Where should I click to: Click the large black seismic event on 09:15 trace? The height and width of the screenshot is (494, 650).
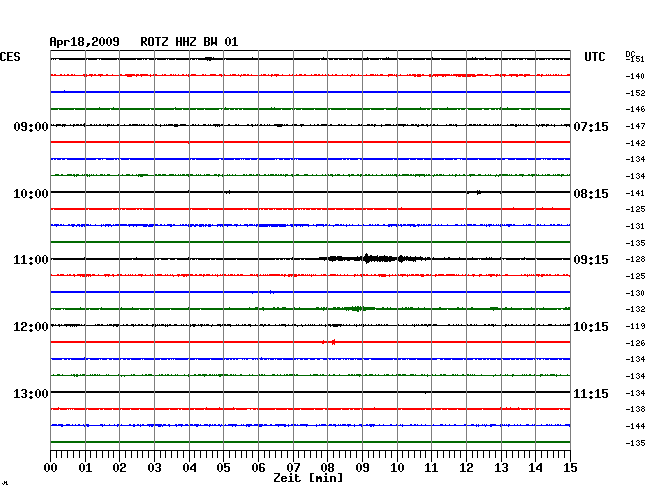click(x=374, y=259)
